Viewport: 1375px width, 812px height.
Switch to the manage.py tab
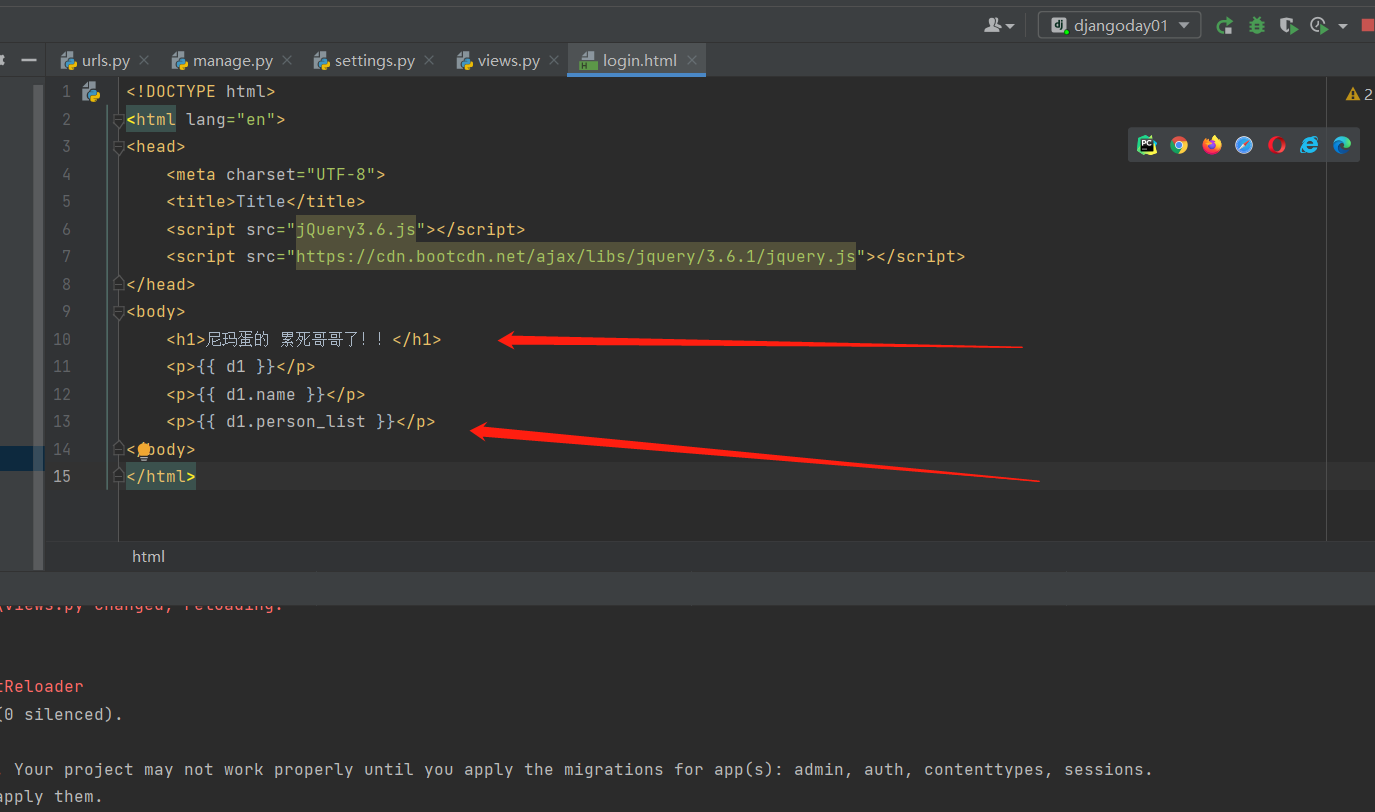pyautogui.click(x=233, y=61)
